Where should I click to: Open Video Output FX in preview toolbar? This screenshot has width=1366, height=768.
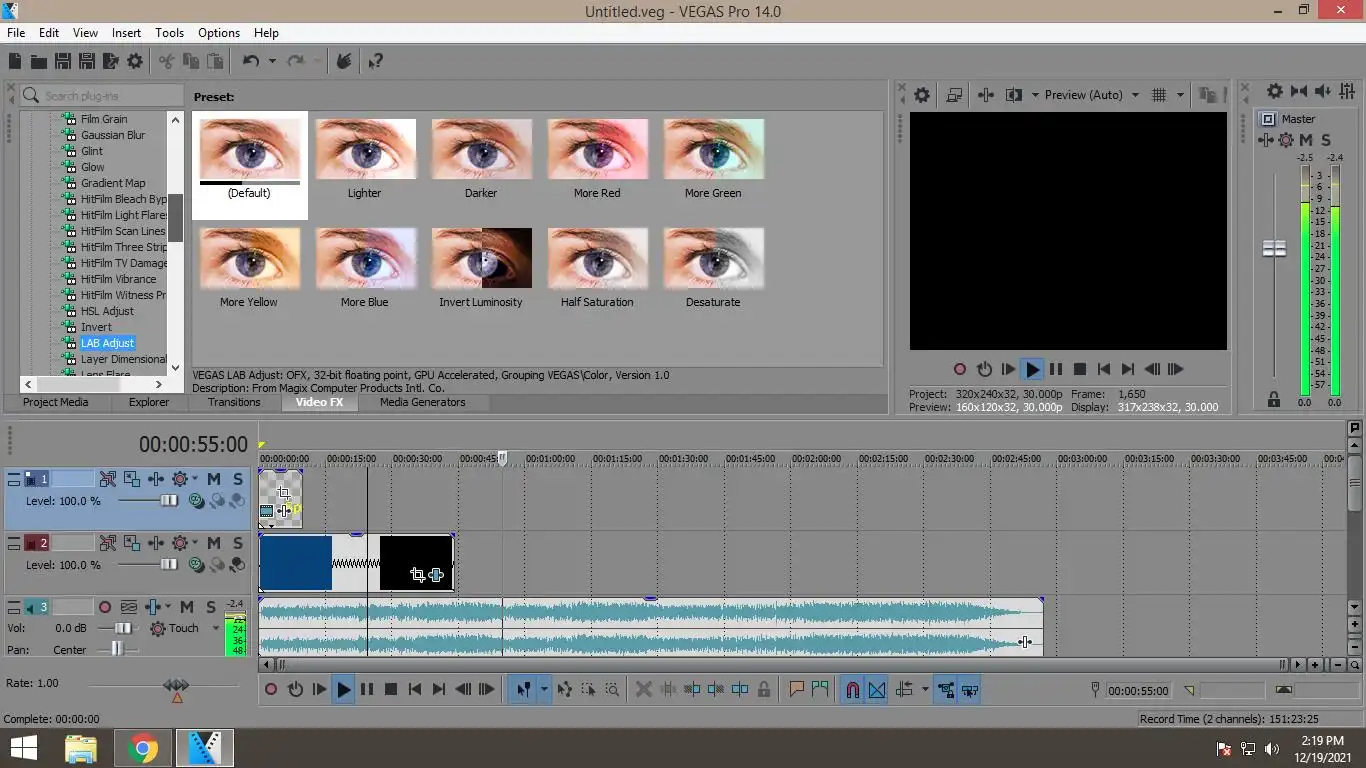[x=985, y=95]
